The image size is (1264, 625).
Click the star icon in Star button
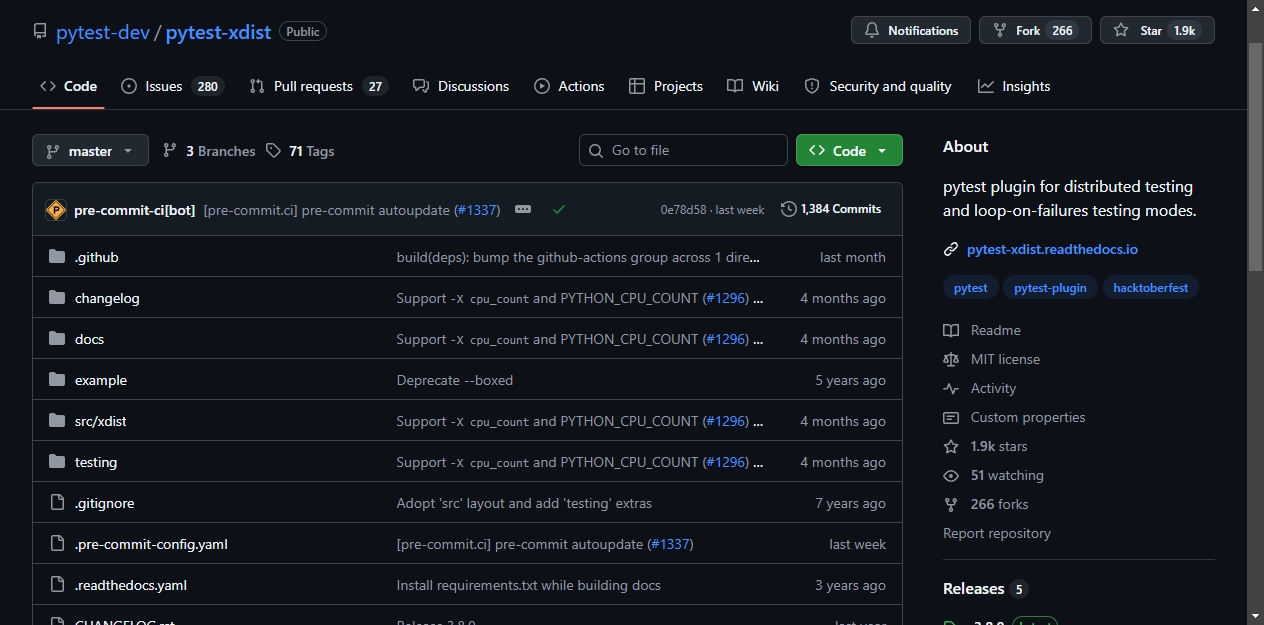1121,31
